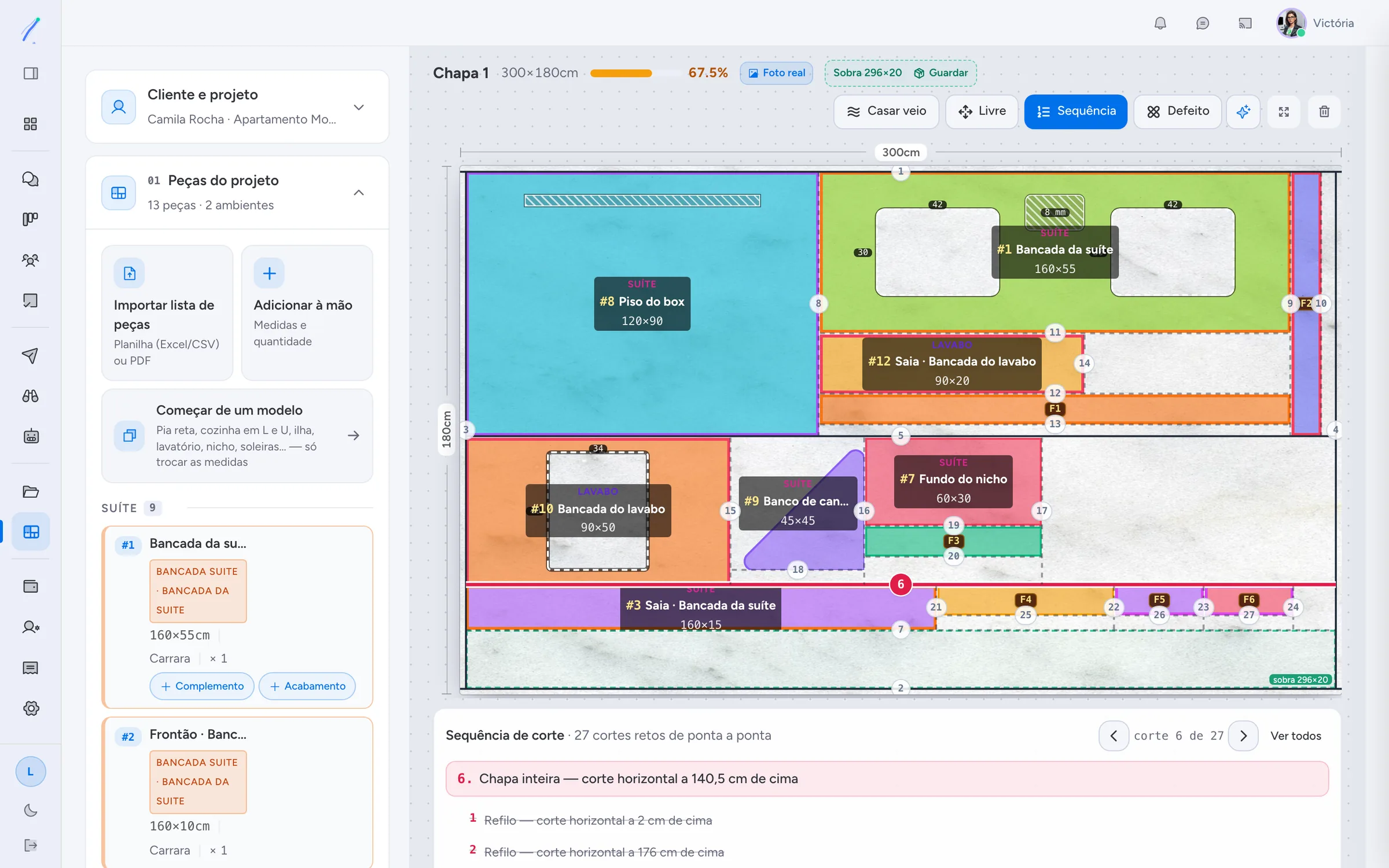Screen dimensions: 1389x868
Task: Expand the sheet to fullscreen
Action: click(x=1284, y=112)
